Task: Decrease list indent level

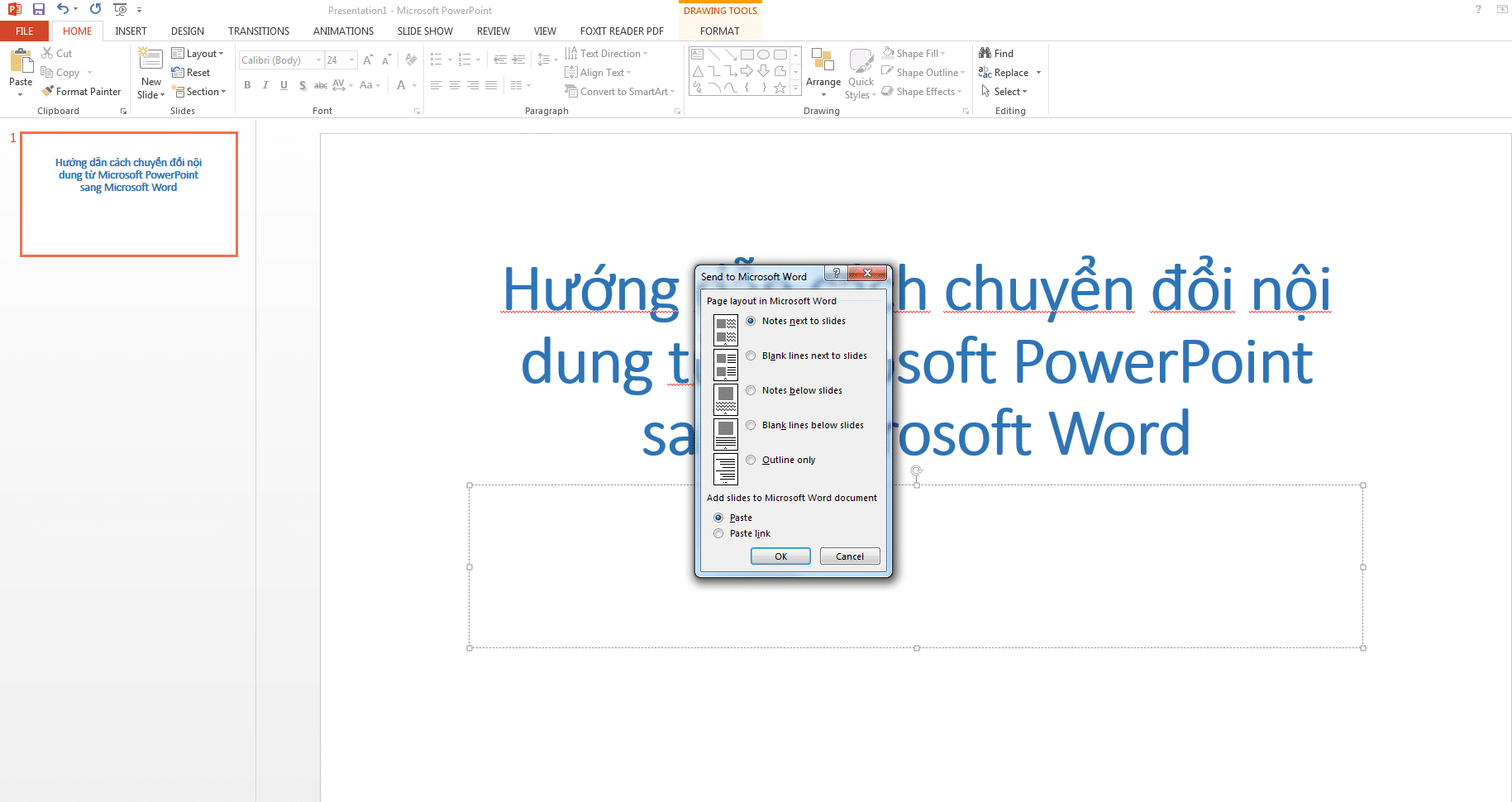Action: pos(500,60)
